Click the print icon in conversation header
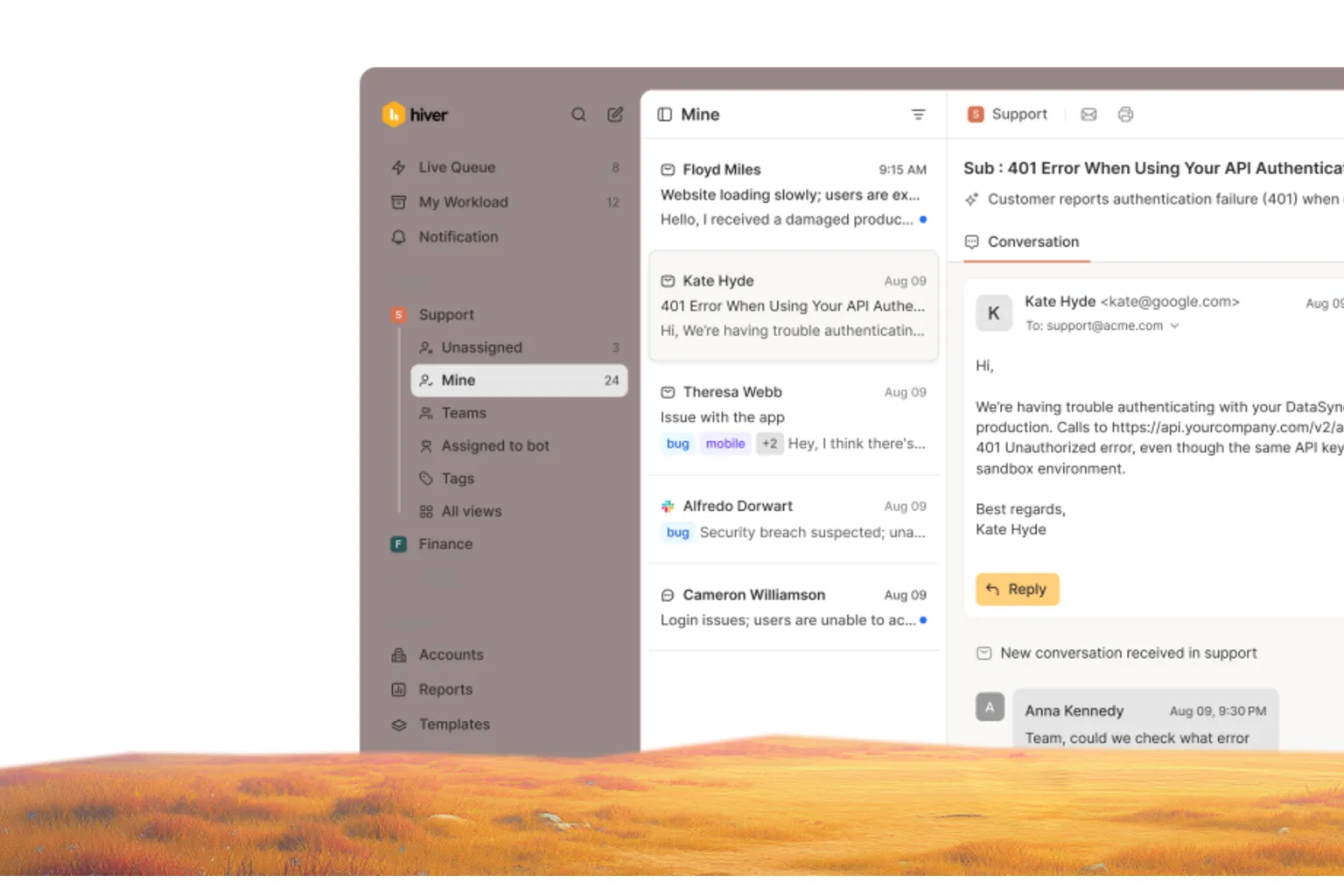This screenshot has width=1344, height=896. click(1125, 115)
